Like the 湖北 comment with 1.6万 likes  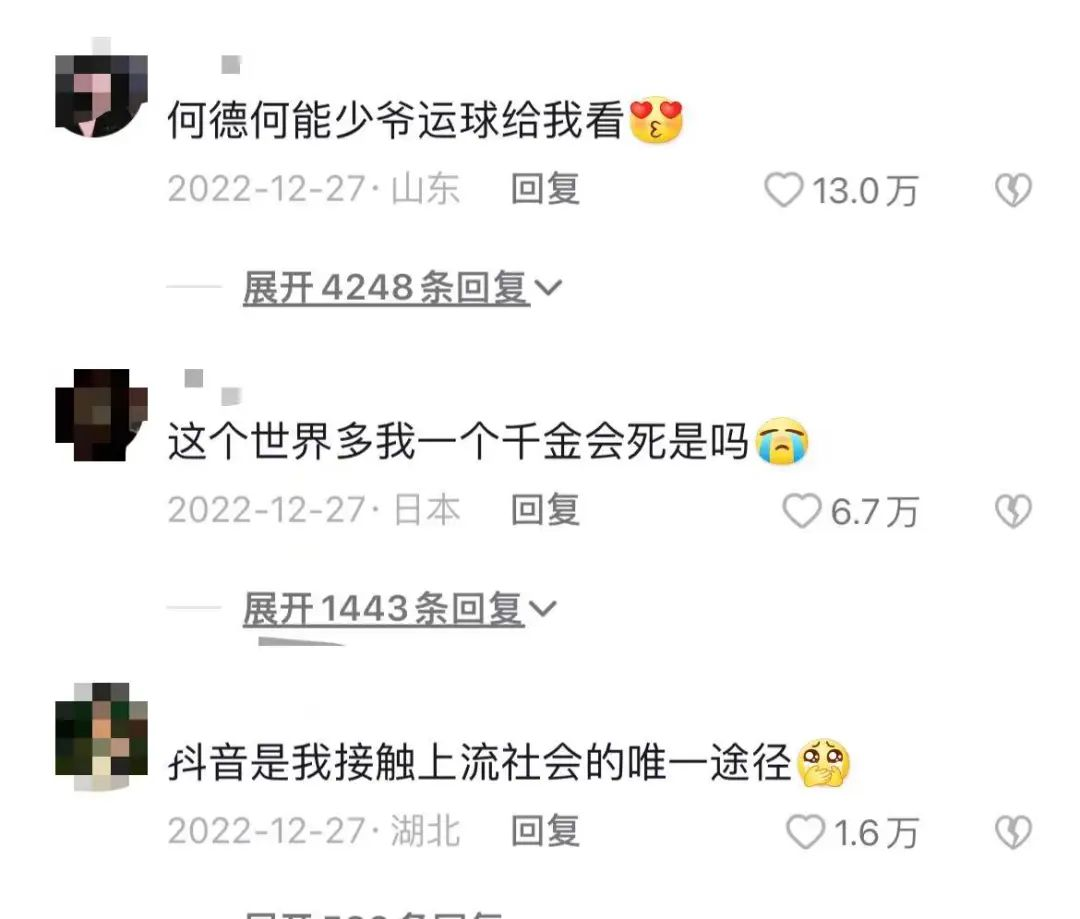pyautogui.click(x=805, y=832)
